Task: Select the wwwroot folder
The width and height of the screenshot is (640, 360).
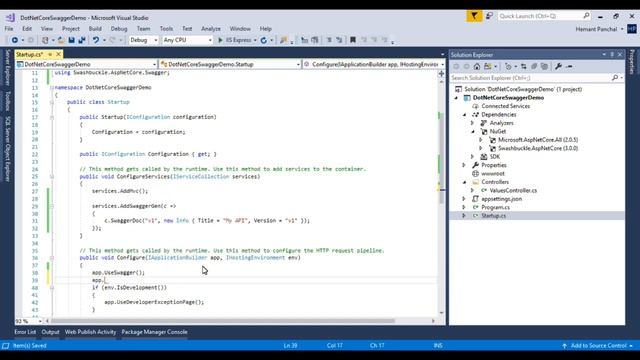Action: 493,174
